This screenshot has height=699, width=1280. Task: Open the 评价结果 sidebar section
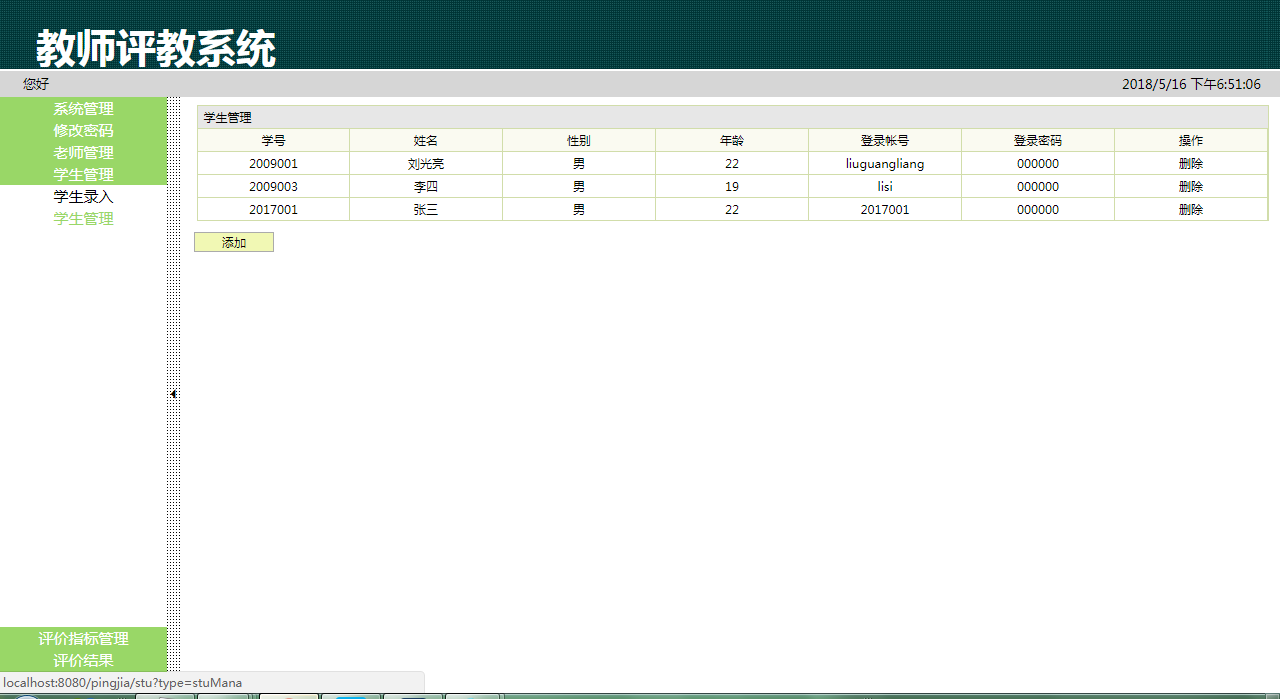83,661
